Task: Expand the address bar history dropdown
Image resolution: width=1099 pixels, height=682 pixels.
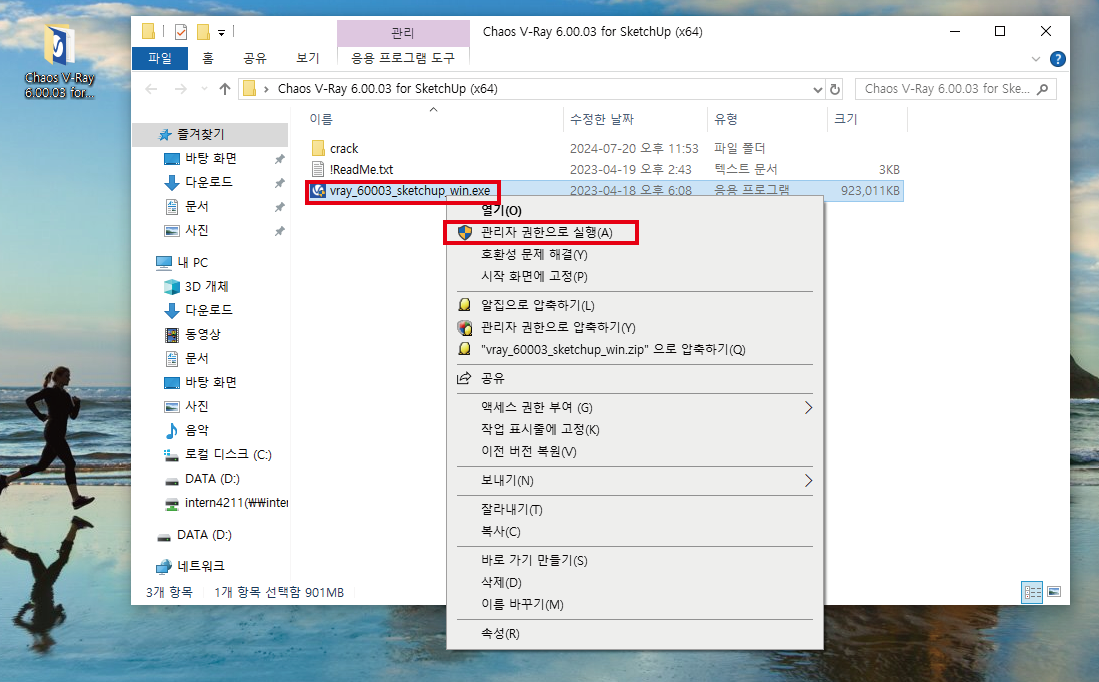Action: click(x=817, y=90)
